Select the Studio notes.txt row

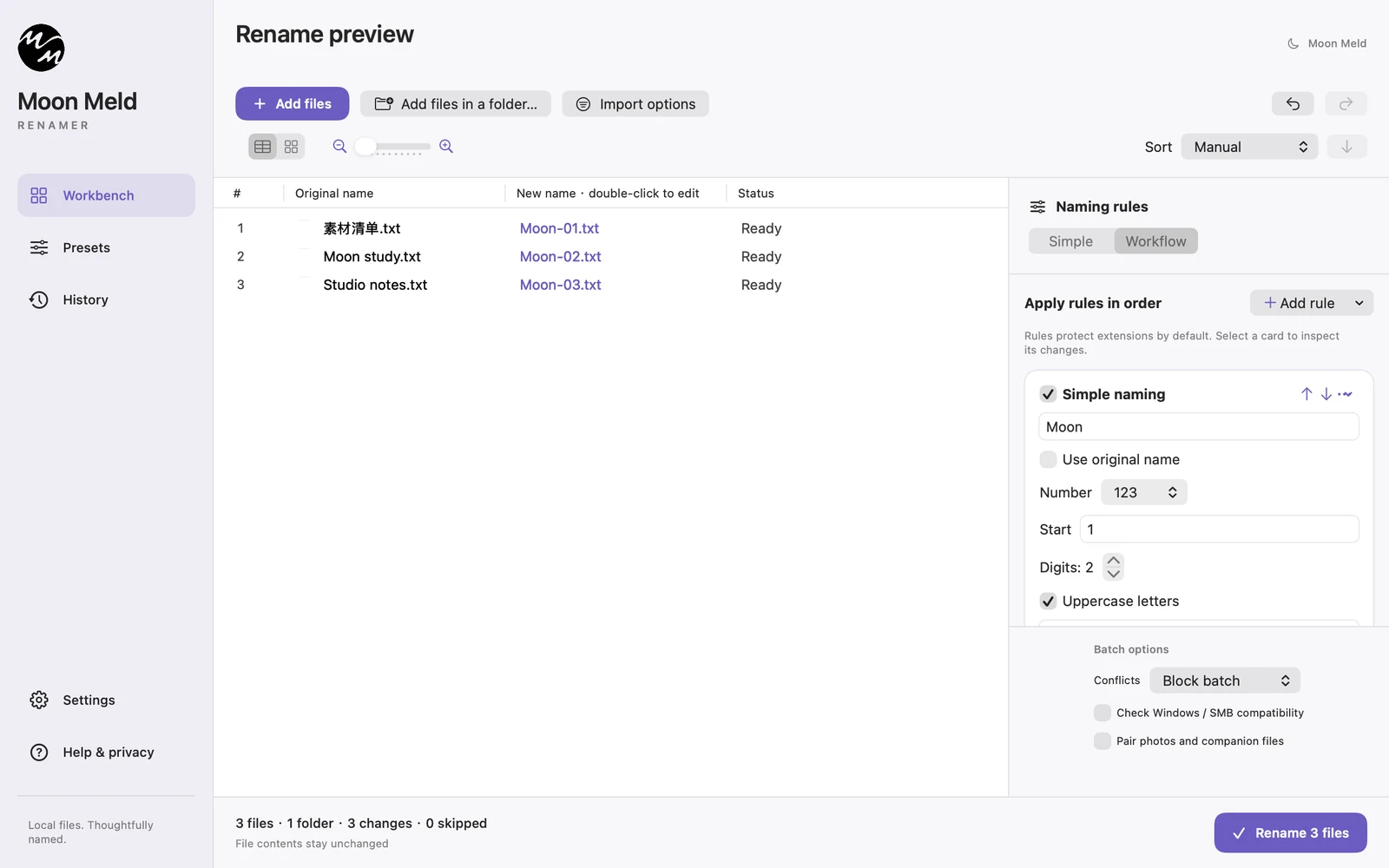coord(611,285)
